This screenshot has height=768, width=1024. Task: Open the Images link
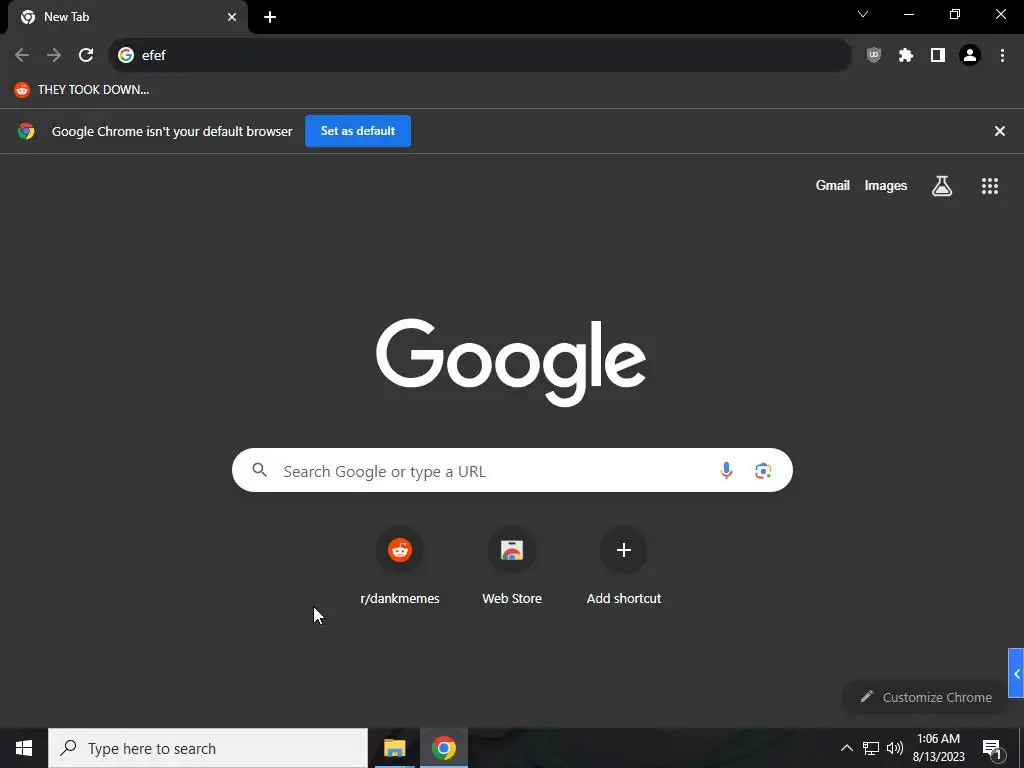886,185
